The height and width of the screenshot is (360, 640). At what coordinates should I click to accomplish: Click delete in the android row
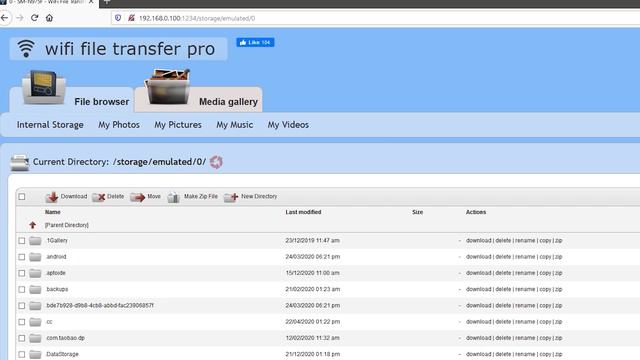point(503,257)
